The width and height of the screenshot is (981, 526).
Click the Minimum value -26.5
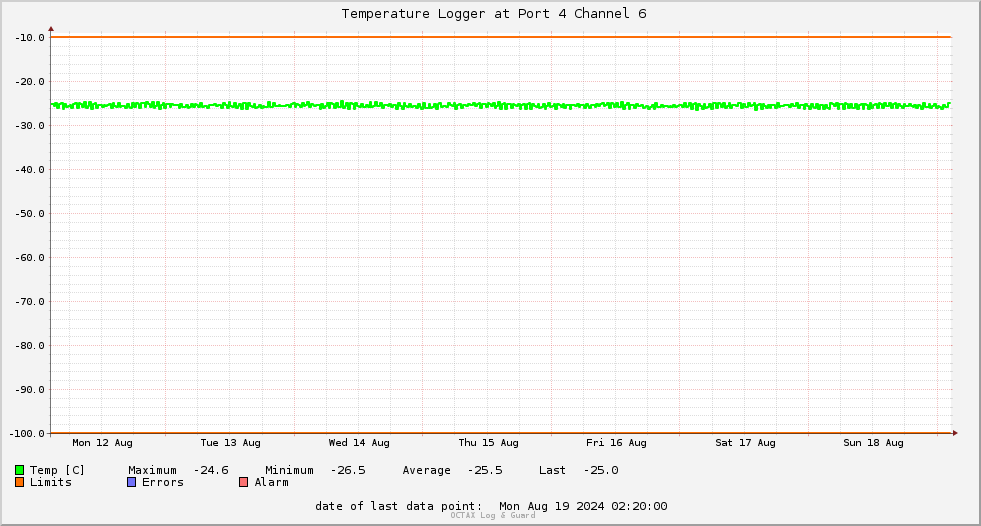pos(348,470)
